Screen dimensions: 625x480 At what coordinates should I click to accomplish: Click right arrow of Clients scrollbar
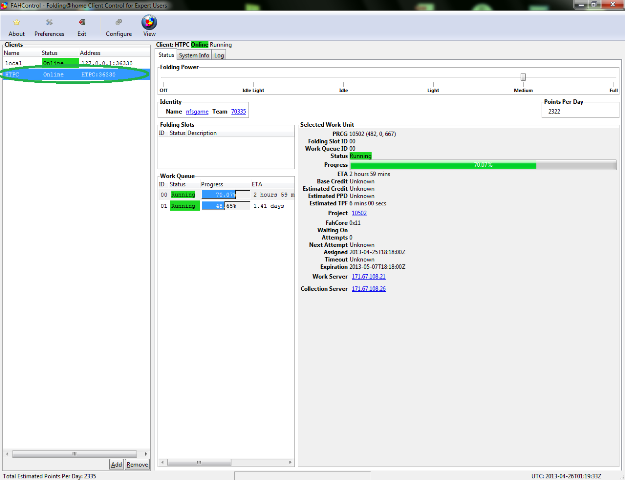coord(145,454)
